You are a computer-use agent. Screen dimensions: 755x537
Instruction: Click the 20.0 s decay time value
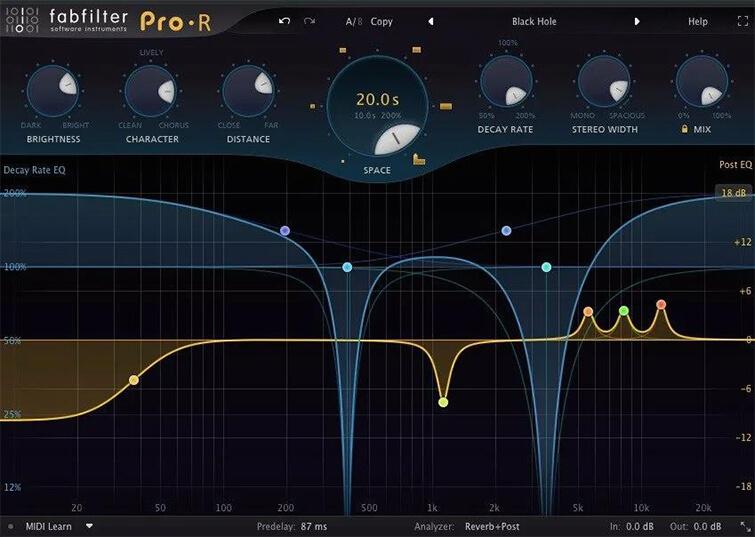378,100
